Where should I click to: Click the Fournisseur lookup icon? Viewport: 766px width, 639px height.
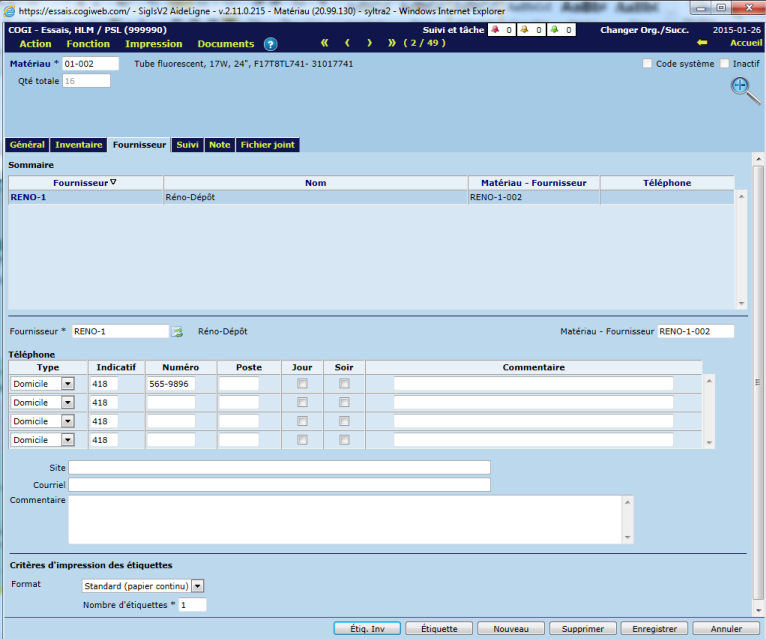tap(178, 331)
